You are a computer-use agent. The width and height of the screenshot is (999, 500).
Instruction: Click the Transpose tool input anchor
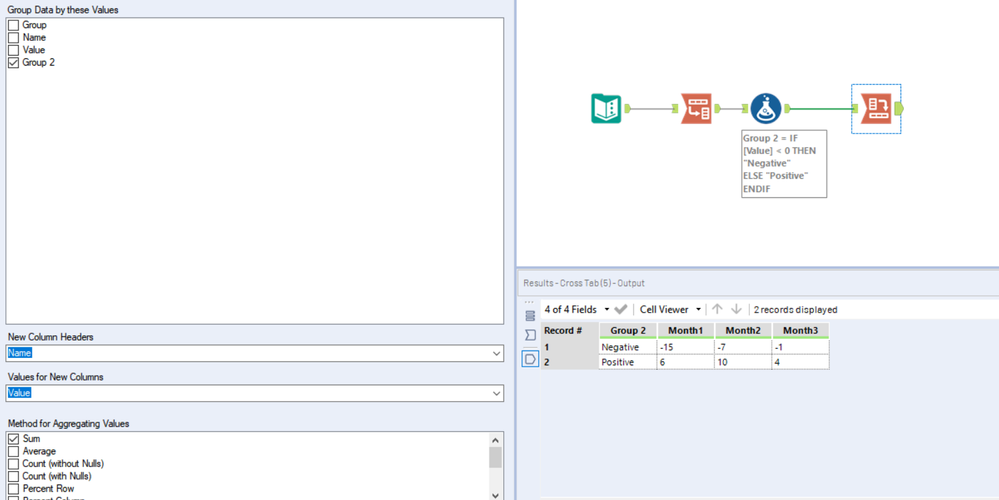pos(677,109)
